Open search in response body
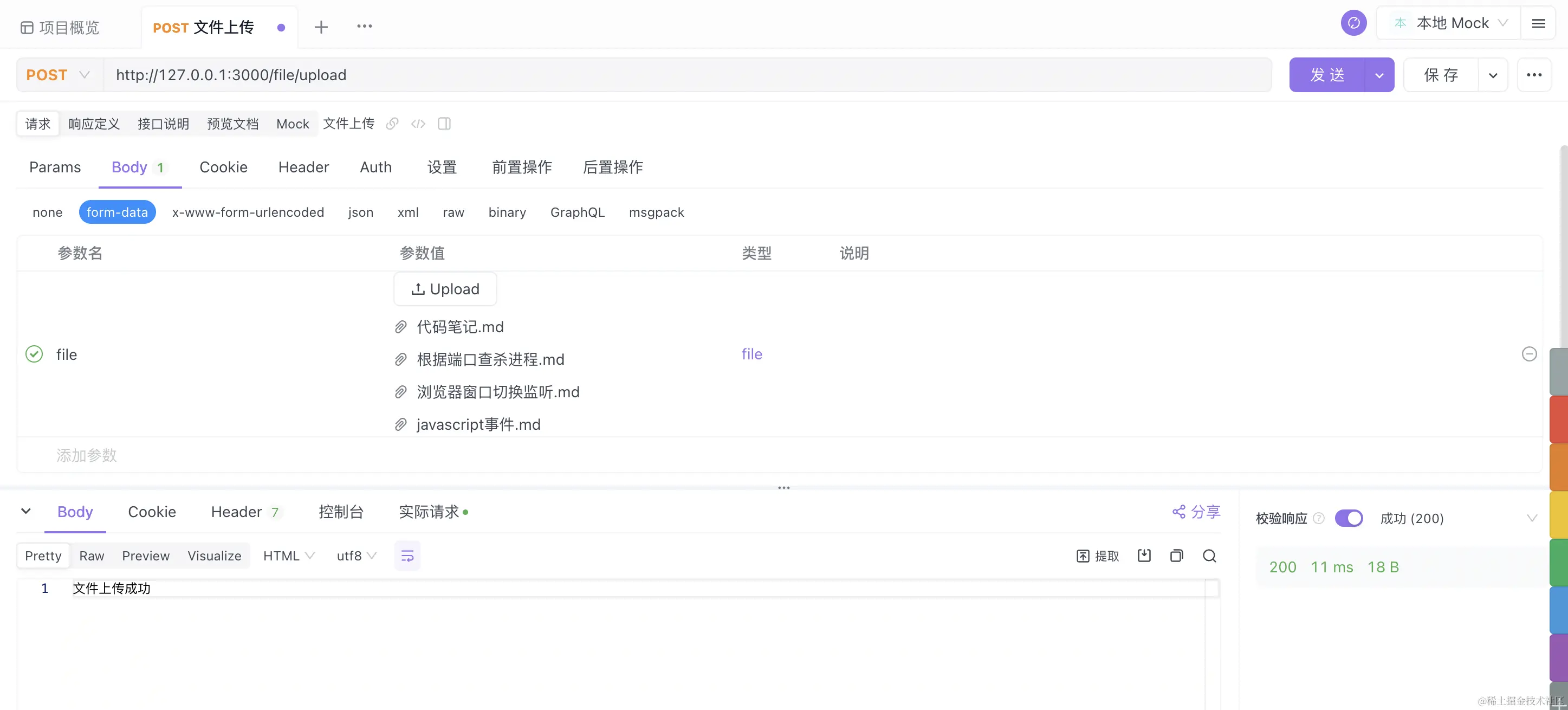The height and width of the screenshot is (710, 1568). tap(1209, 556)
